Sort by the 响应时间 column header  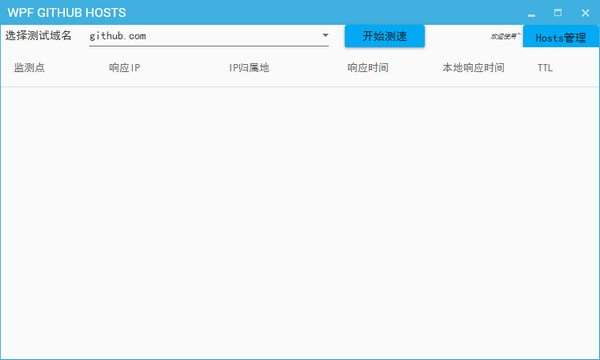pos(368,68)
